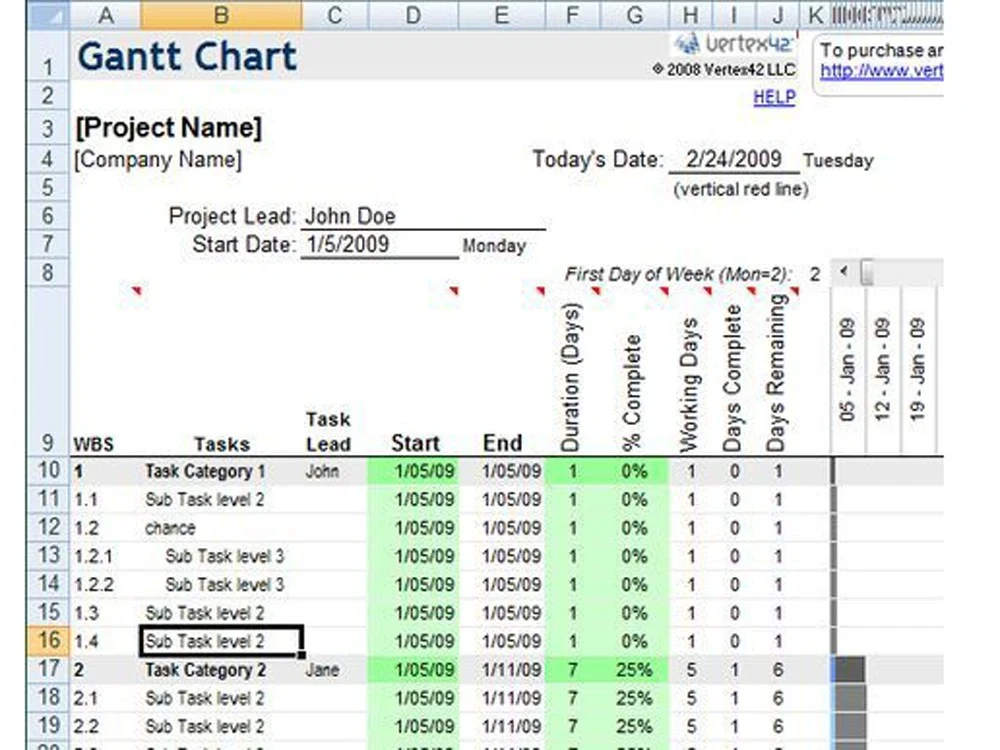Viewport: 1000px width, 750px height.
Task: Click the 19 - Jan - 09 date header
Action: (918, 369)
